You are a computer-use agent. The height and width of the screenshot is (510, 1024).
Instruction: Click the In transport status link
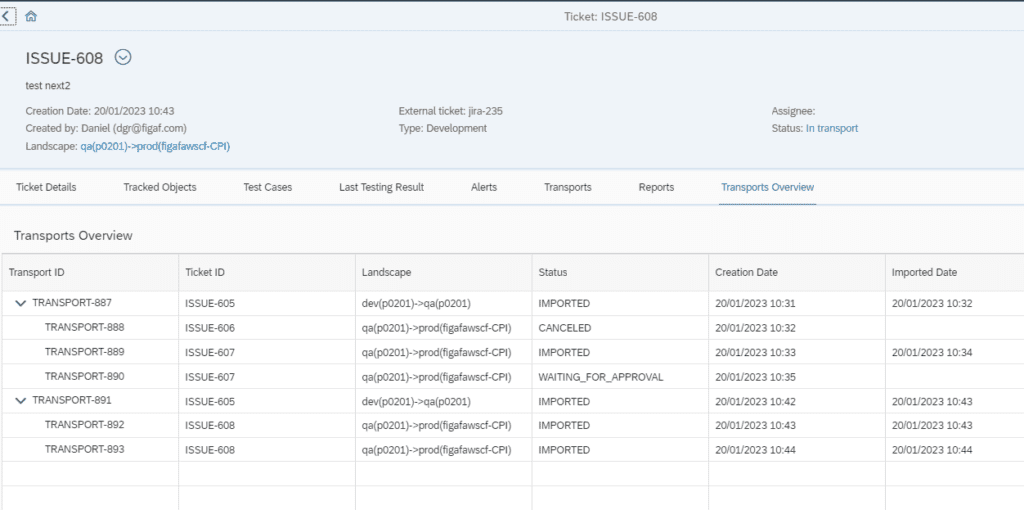coord(832,129)
